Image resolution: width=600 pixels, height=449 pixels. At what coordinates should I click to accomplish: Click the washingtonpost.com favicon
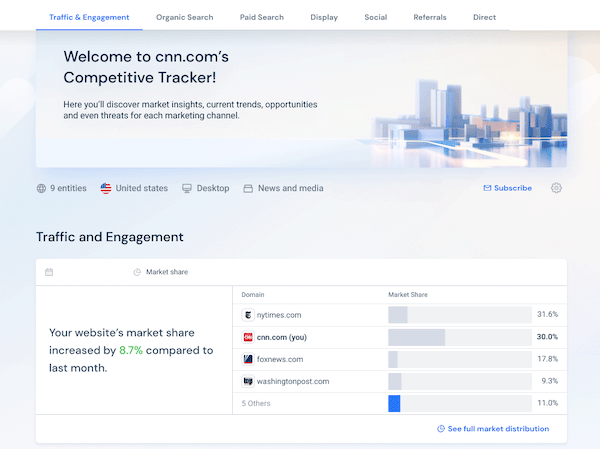[248, 381]
